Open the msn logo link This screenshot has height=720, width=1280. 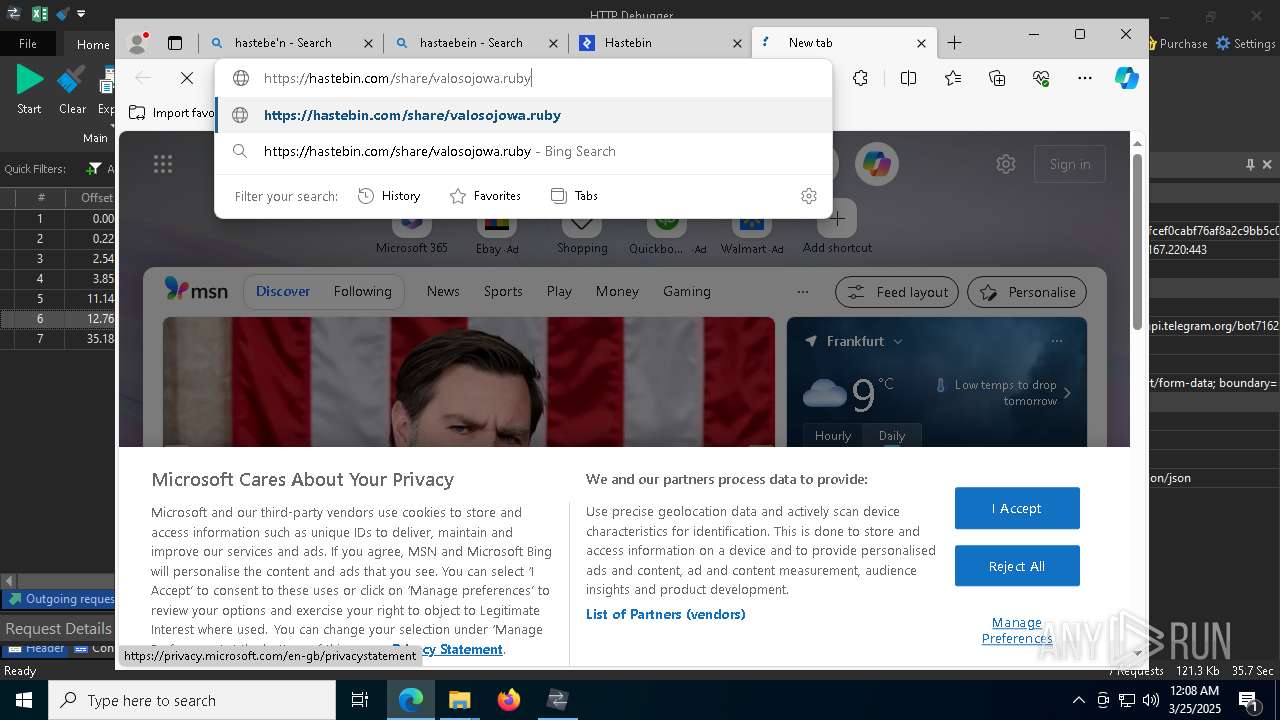click(x=196, y=291)
